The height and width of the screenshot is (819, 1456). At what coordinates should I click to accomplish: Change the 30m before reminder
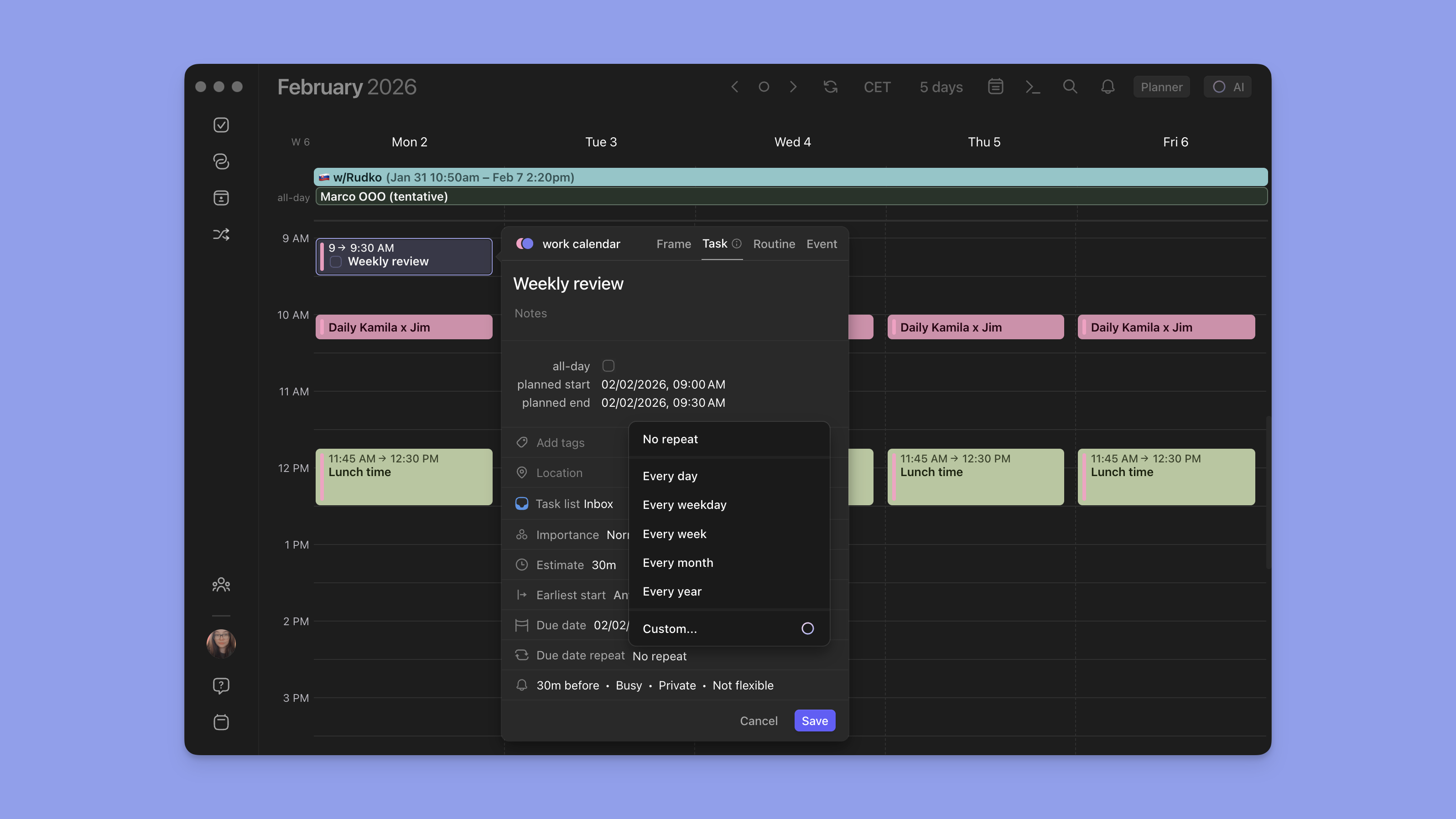(567, 685)
